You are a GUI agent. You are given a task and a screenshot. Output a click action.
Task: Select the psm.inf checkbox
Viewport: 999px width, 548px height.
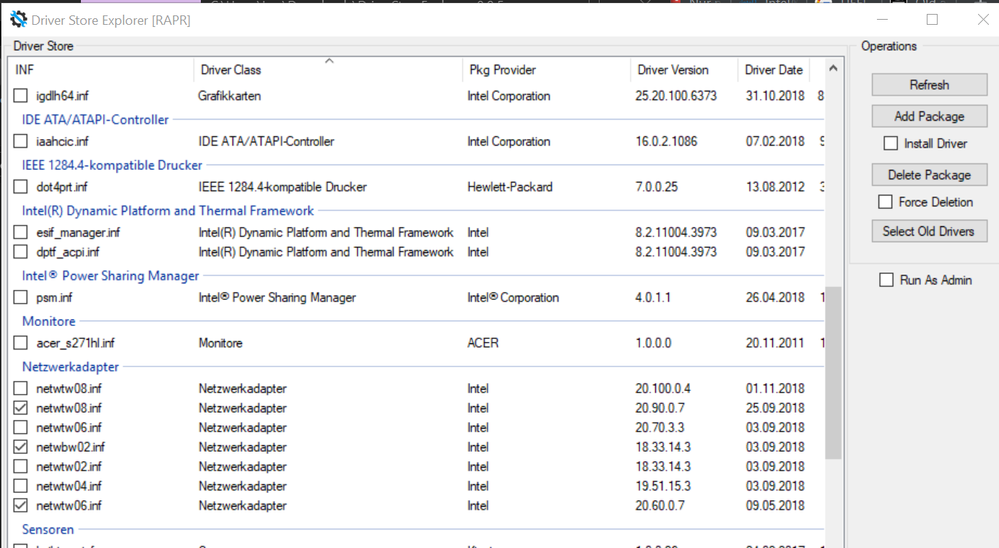point(21,297)
